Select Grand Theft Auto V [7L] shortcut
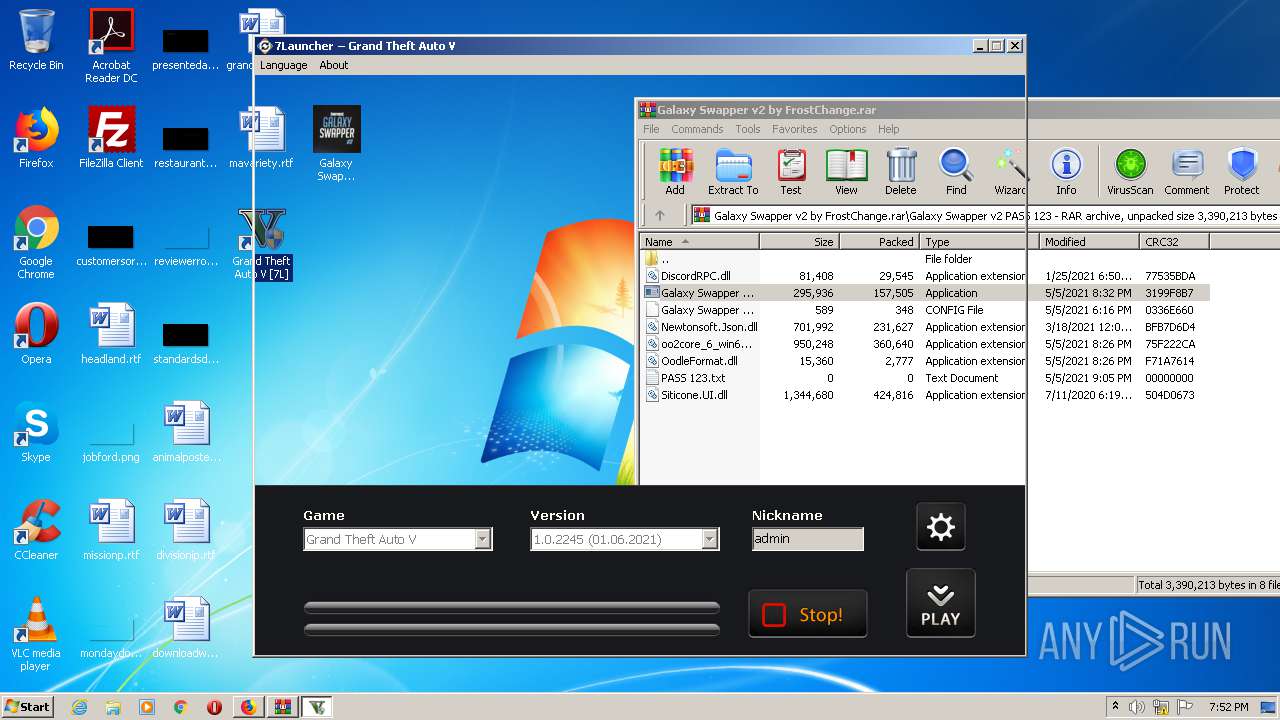Screen dimensions: 1280x720 point(261,244)
